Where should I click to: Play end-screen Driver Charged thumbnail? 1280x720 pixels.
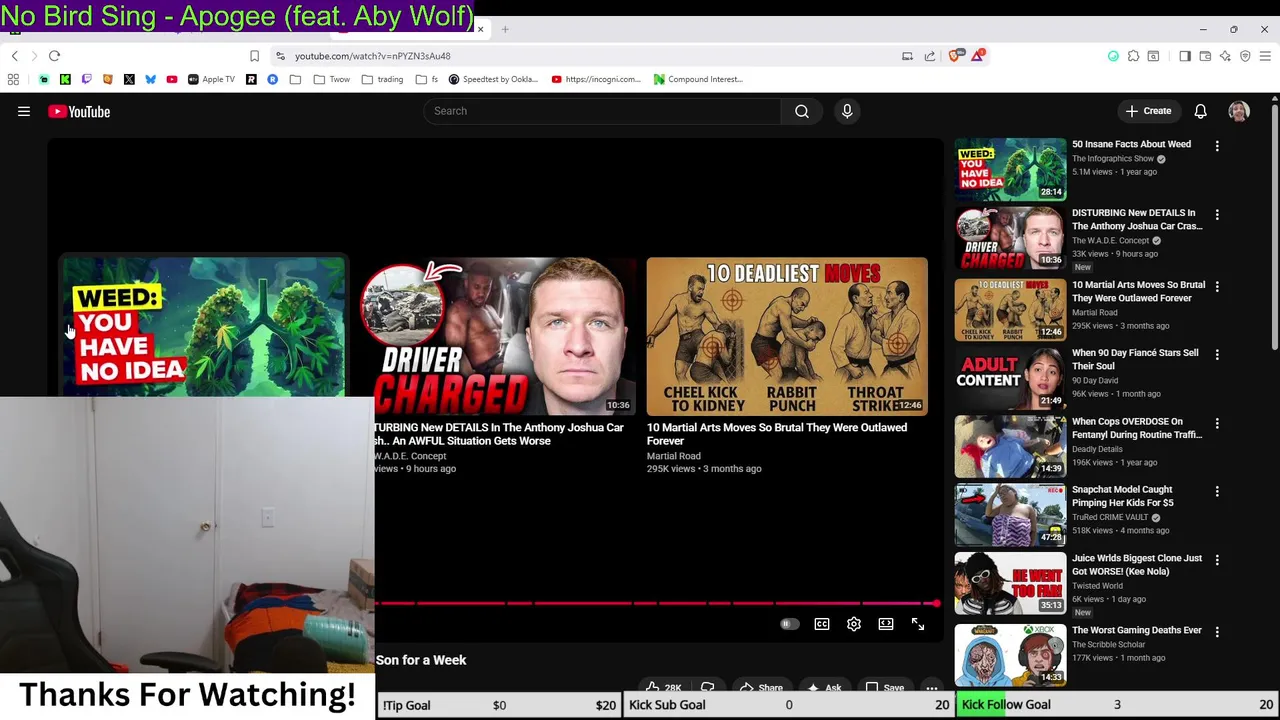(x=498, y=336)
